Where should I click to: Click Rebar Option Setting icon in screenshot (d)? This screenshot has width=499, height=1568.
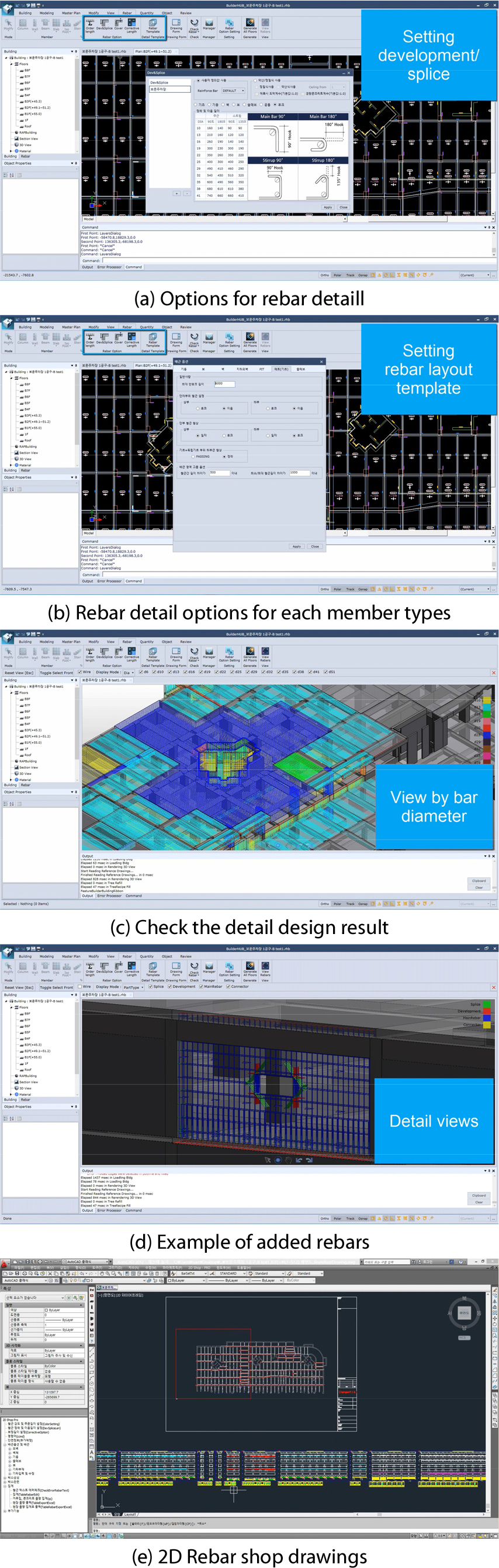point(229,967)
